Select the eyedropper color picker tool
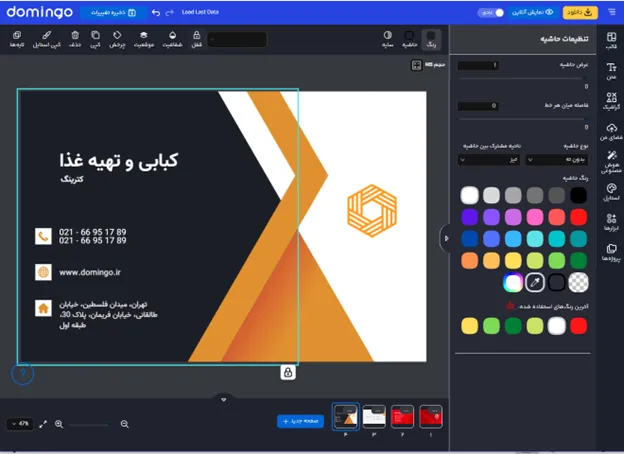Image resolution: width=624 pixels, height=454 pixels. (x=535, y=283)
